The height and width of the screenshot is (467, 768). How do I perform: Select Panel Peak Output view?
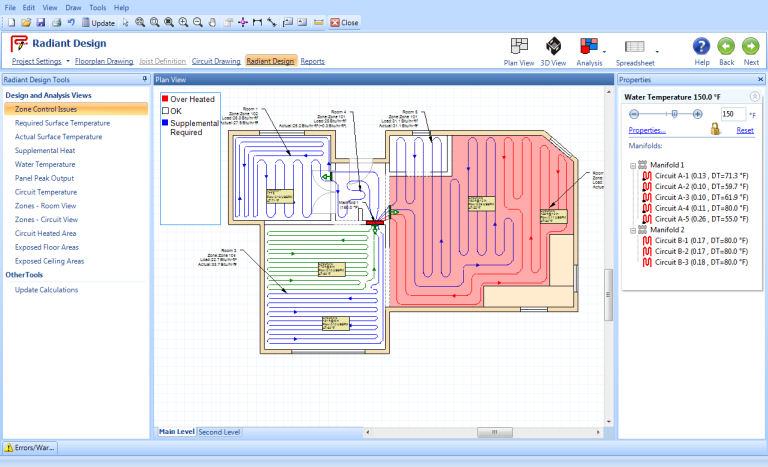(x=45, y=178)
